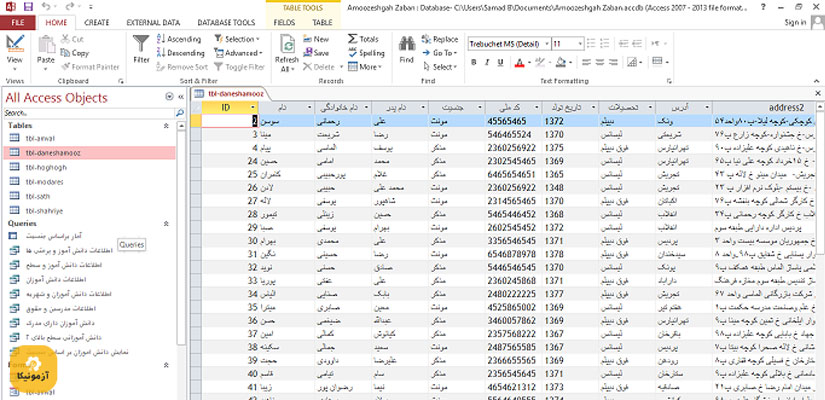Align text right
This screenshot has height=400, width=825.
[x=615, y=62]
